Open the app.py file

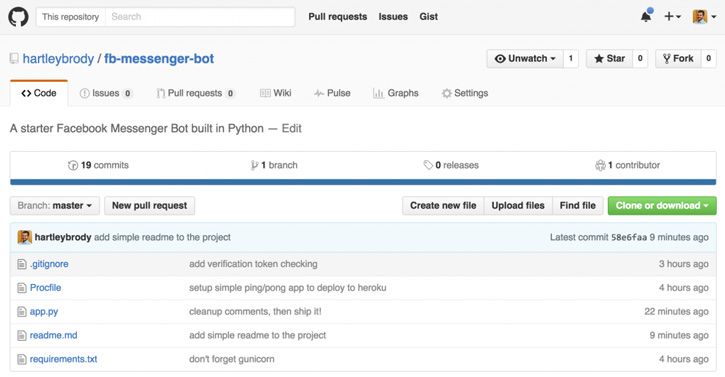[44, 312]
